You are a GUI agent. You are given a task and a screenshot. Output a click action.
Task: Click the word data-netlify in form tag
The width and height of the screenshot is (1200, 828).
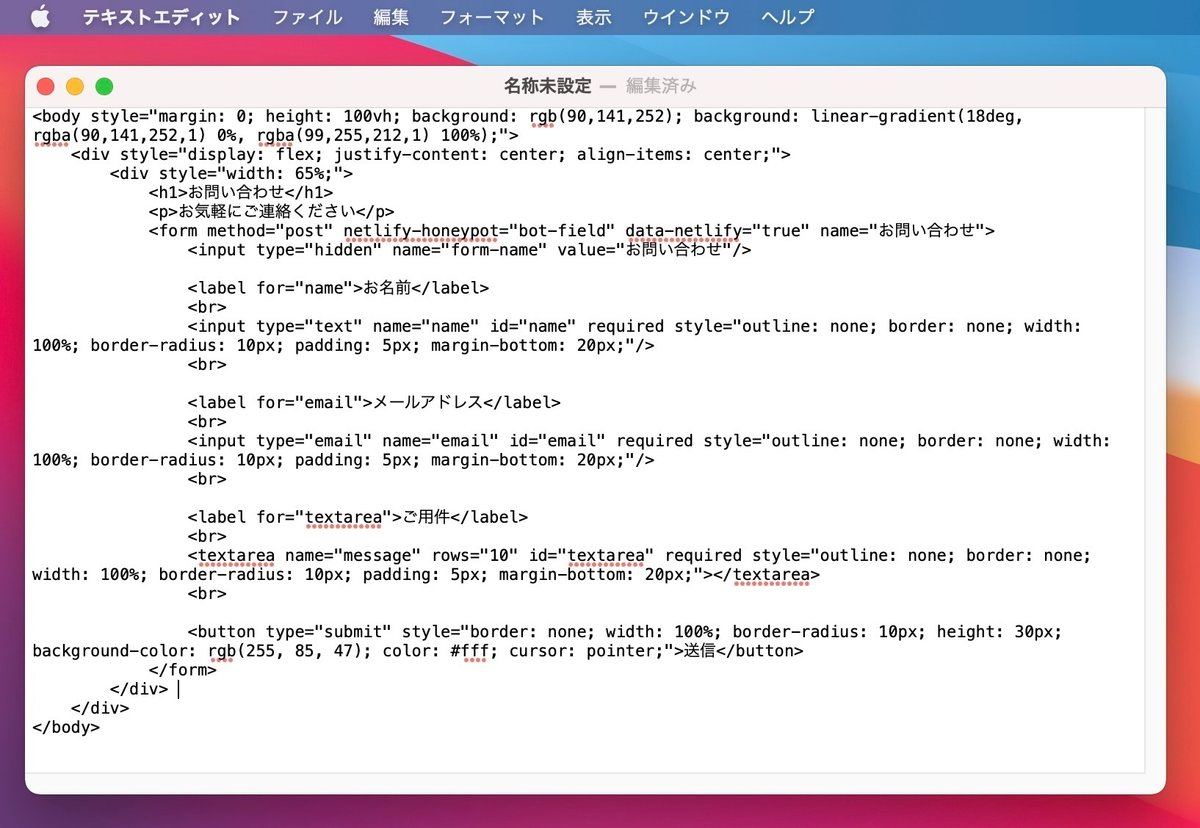683,230
